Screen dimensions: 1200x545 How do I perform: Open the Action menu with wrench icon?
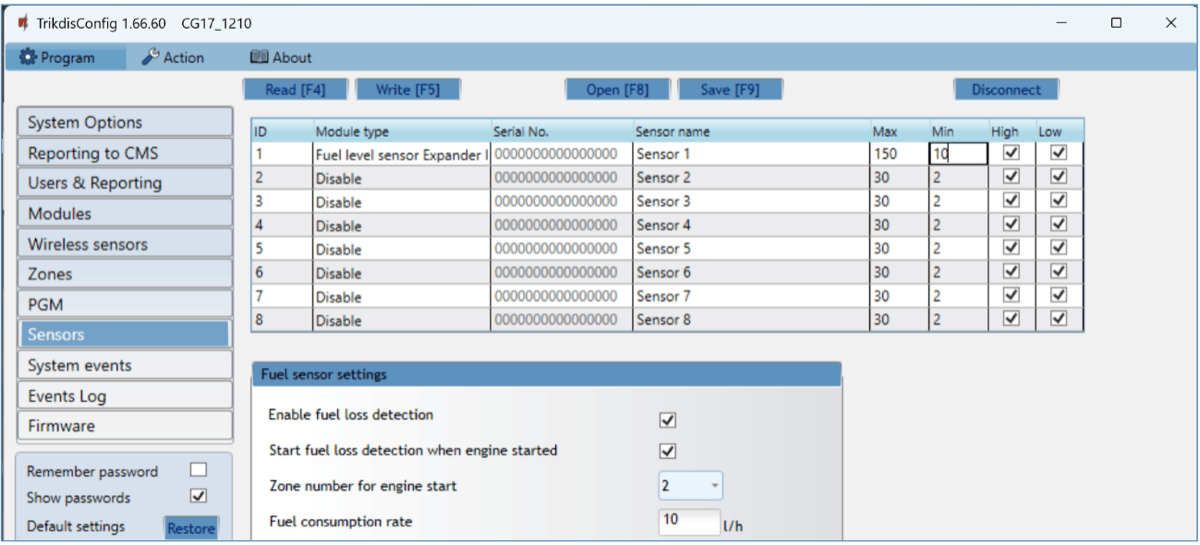click(x=172, y=58)
